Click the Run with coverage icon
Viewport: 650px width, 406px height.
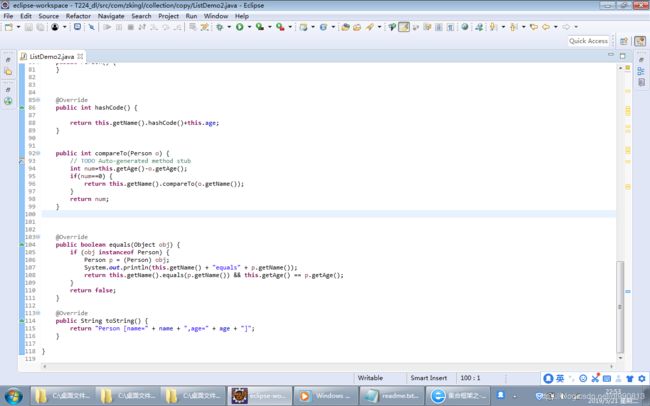[260, 27]
